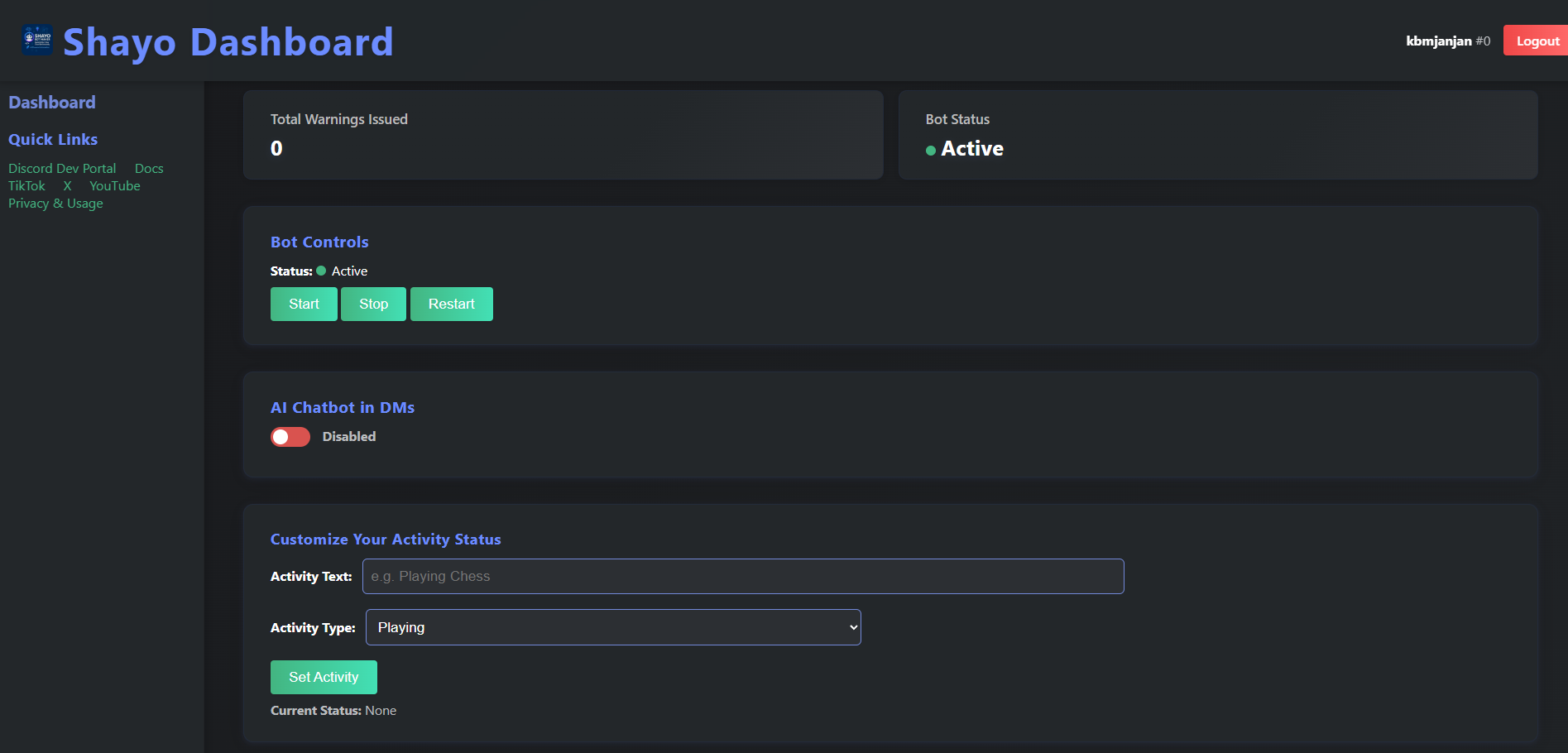
Task: Start the bot with Start button
Action: click(x=304, y=304)
